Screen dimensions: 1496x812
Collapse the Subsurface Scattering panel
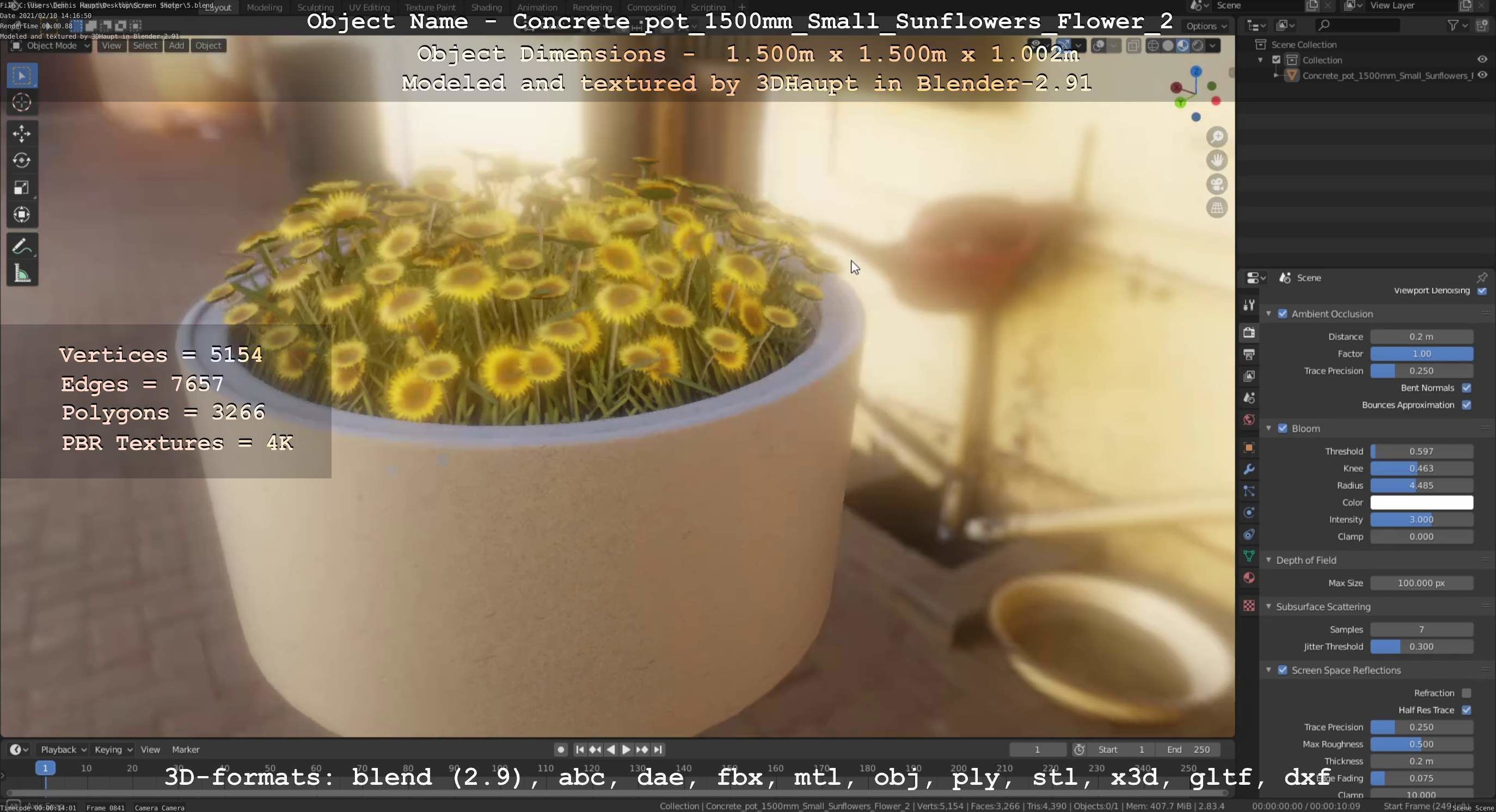[1269, 606]
